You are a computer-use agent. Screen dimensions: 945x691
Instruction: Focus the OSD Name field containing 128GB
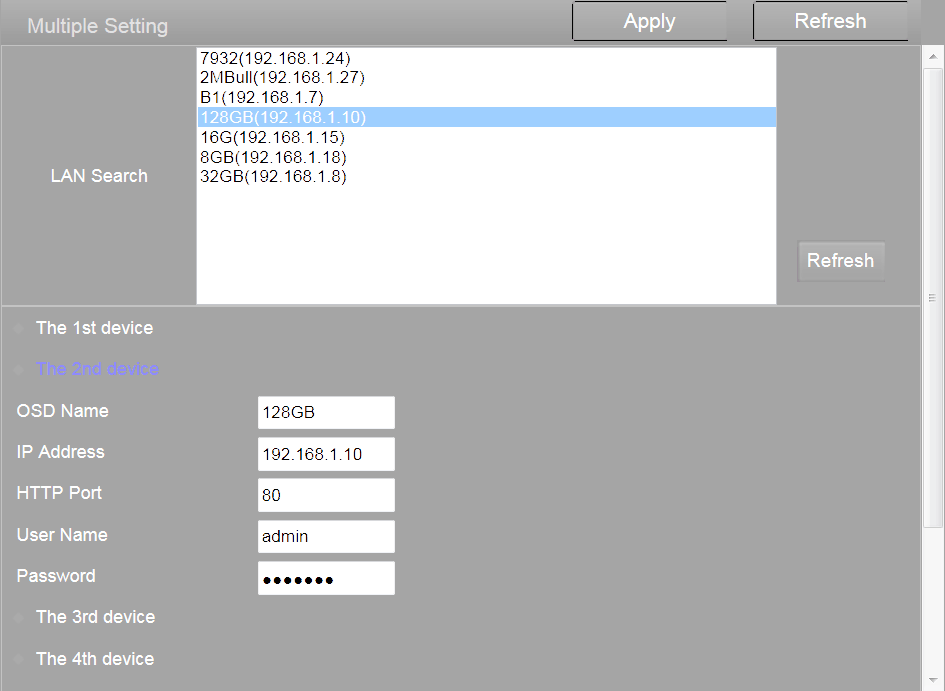pyautogui.click(x=326, y=413)
